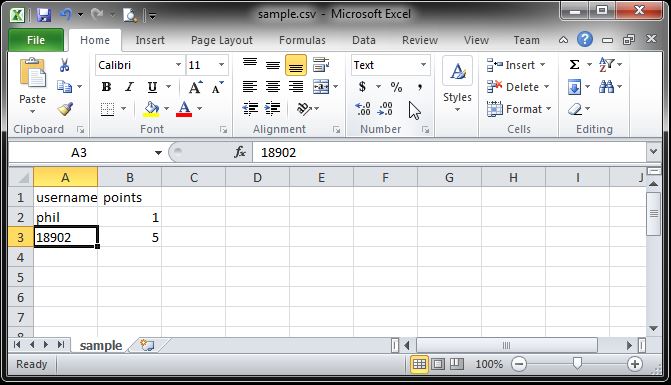Apply Accounting dollar number format
The image size is (671, 385).
click(x=362, y=87)
